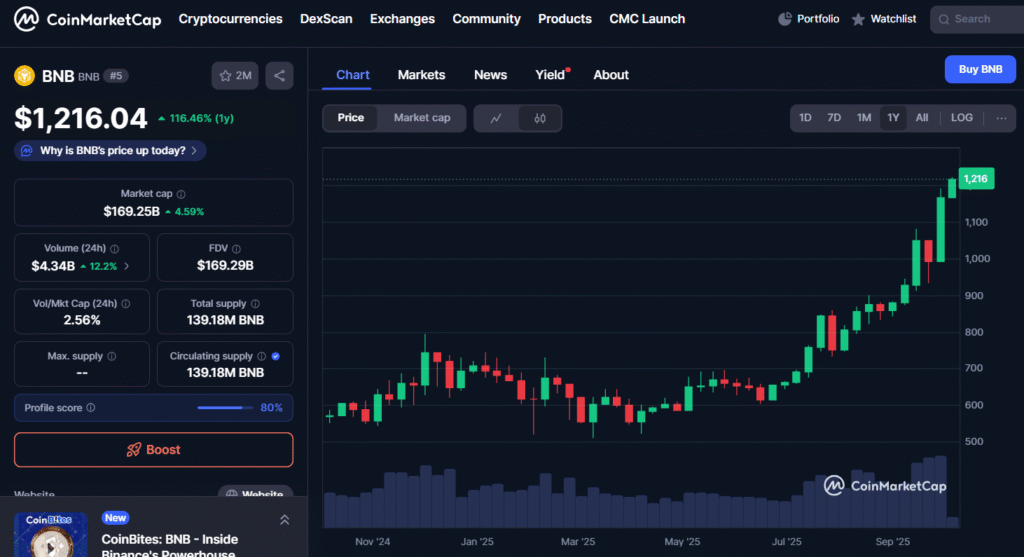
Task: Open the DexScan menu
Action: (x=326, y=19)
